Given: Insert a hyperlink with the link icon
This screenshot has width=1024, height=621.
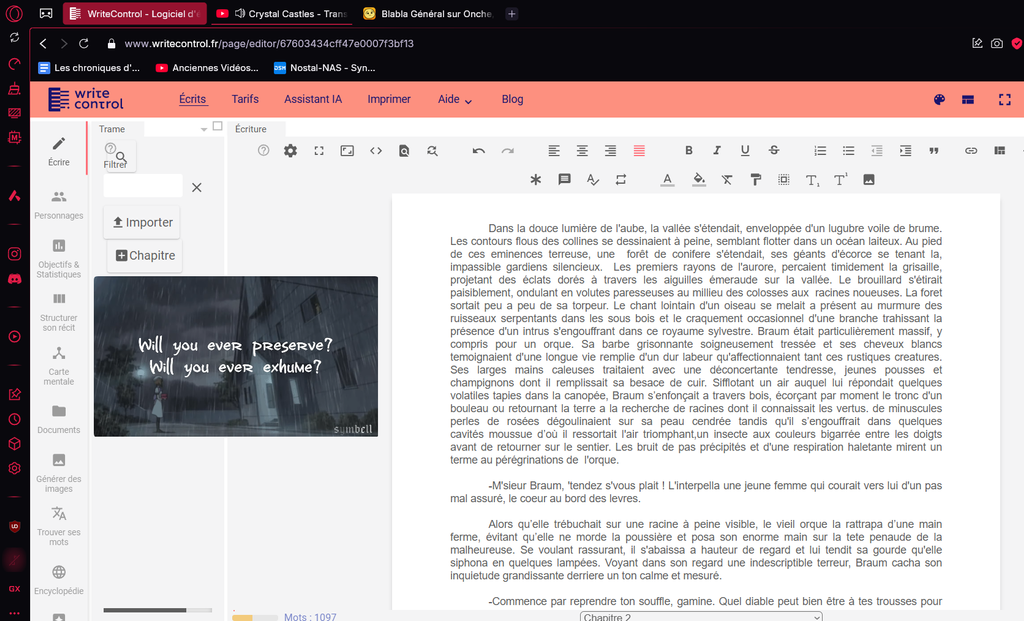Looking at the screenshot, I should [970, 151].
